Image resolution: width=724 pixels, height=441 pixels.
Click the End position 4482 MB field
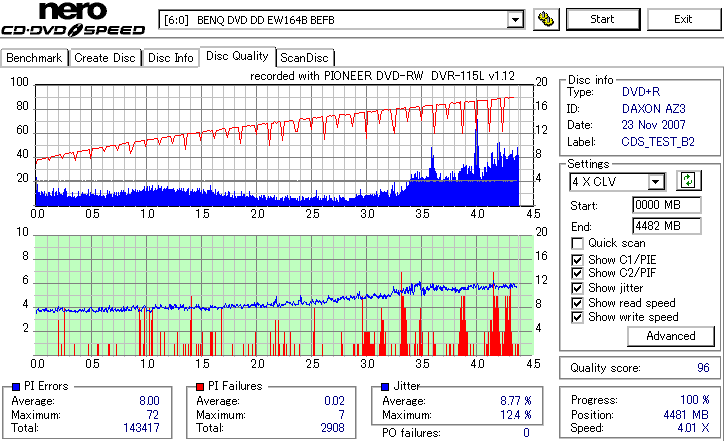[x=667, y=226]
